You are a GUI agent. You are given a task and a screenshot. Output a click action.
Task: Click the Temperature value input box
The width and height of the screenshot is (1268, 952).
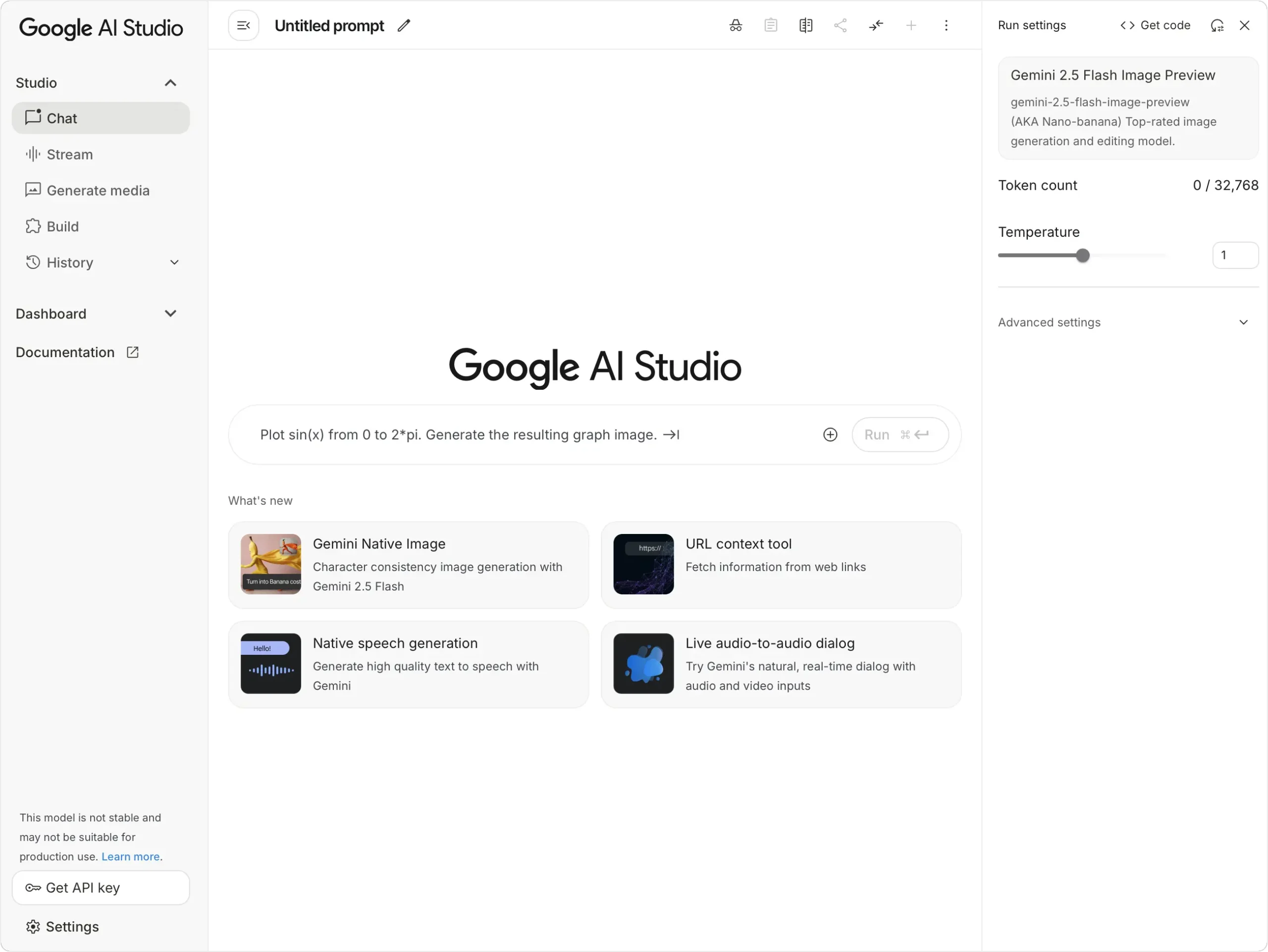1235,256
